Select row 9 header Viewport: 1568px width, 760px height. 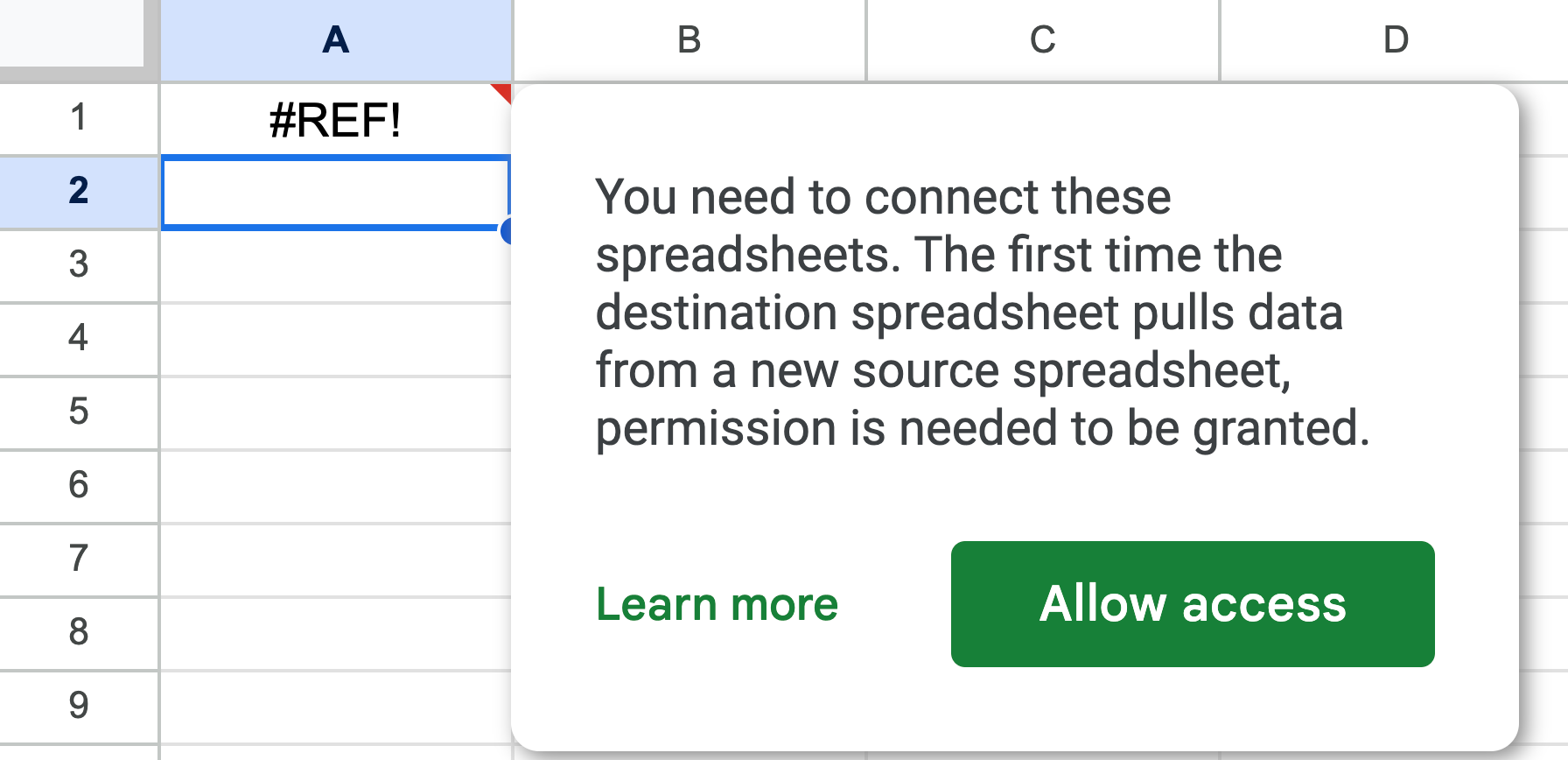(79, 705)
